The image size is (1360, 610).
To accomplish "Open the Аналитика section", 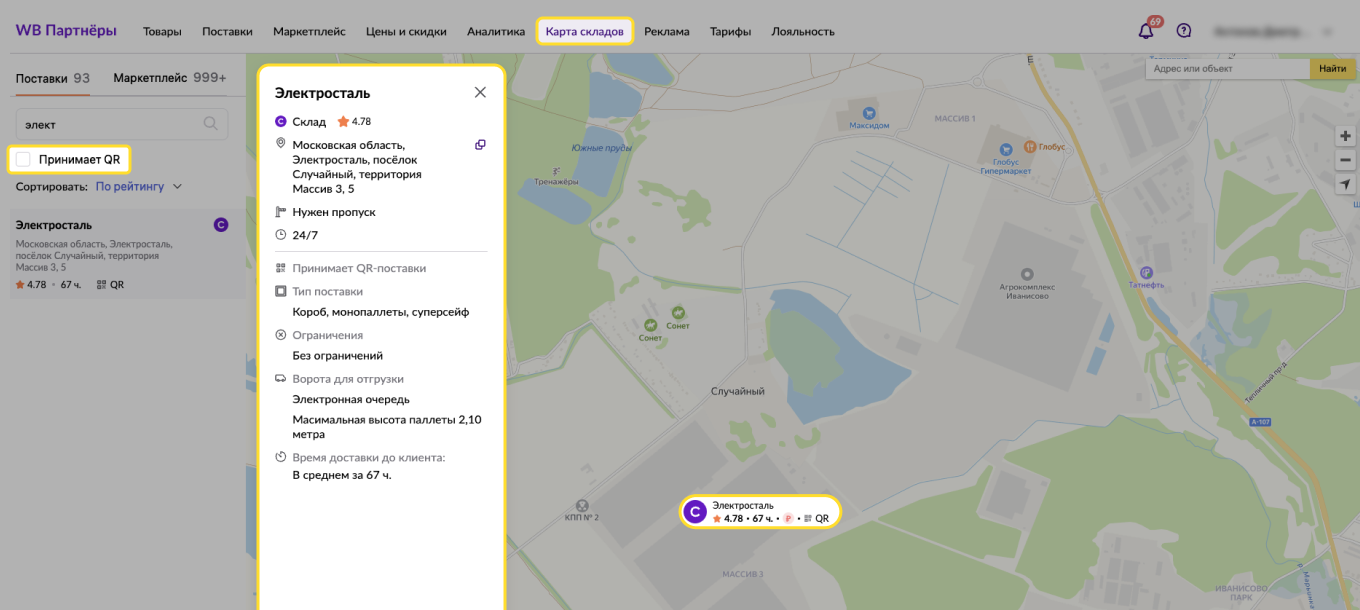I will (497, 31).
